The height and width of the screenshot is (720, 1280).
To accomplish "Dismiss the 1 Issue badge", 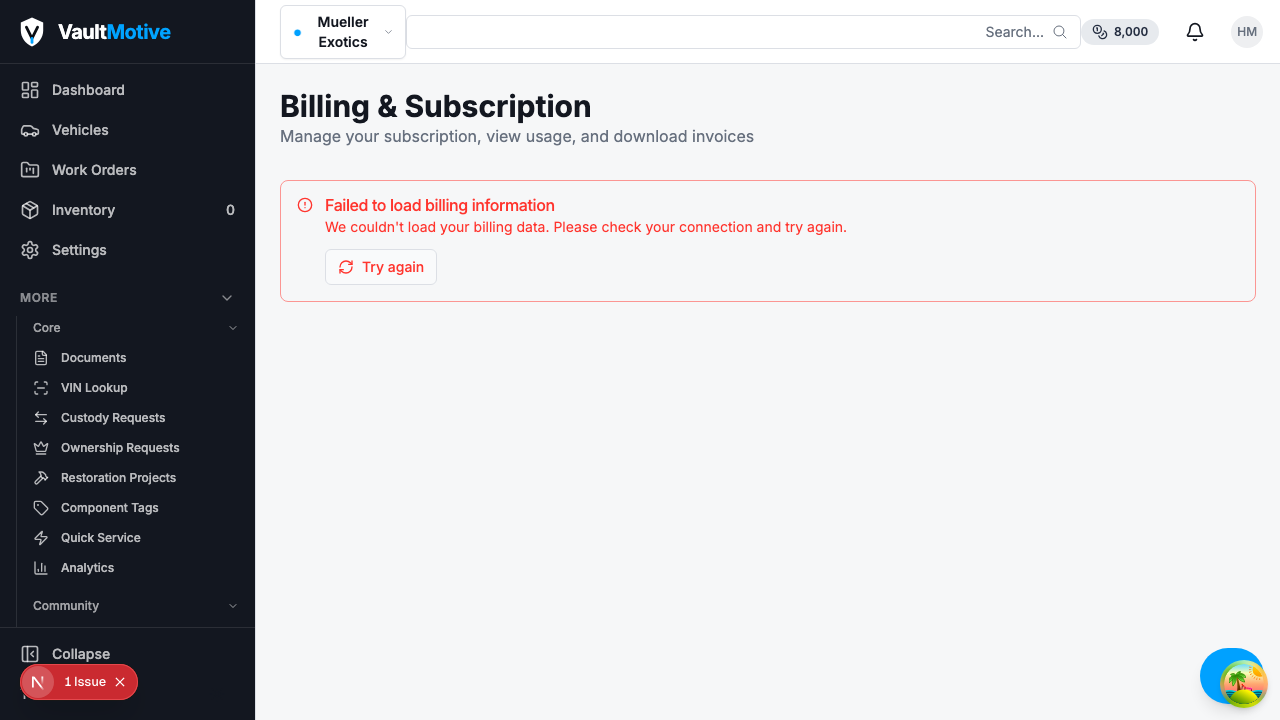I will coord(120,682).
